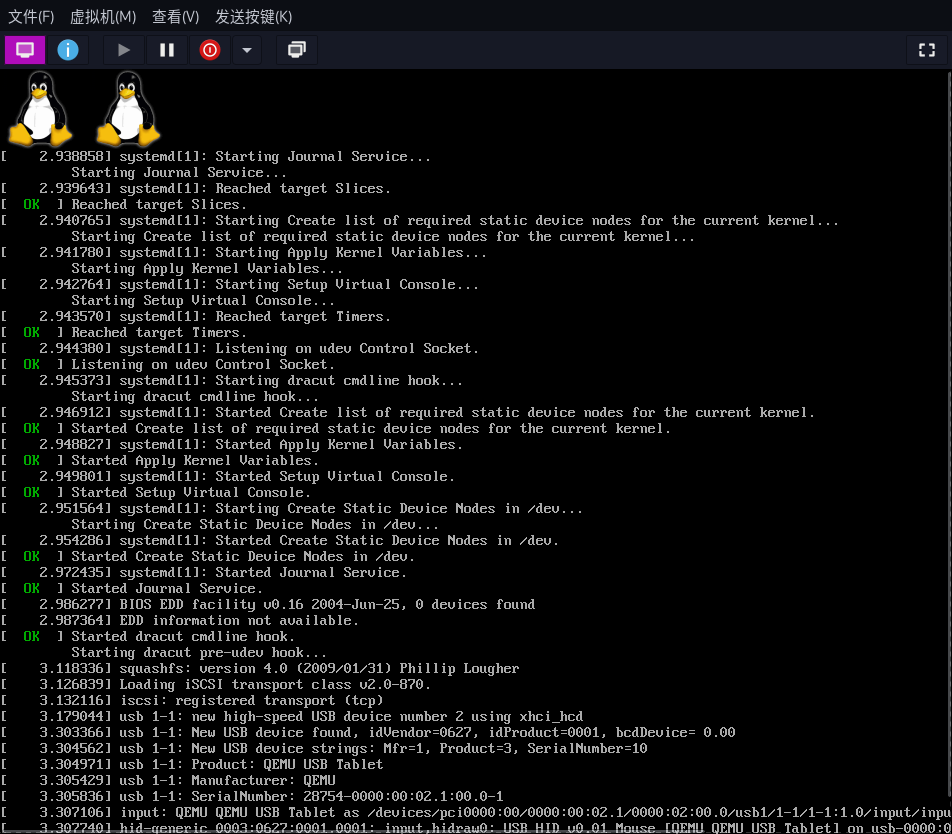The height and width of the screenshot is (834, 952).
Task: Expand the 查看(V) menu
Action: (175, 17)
